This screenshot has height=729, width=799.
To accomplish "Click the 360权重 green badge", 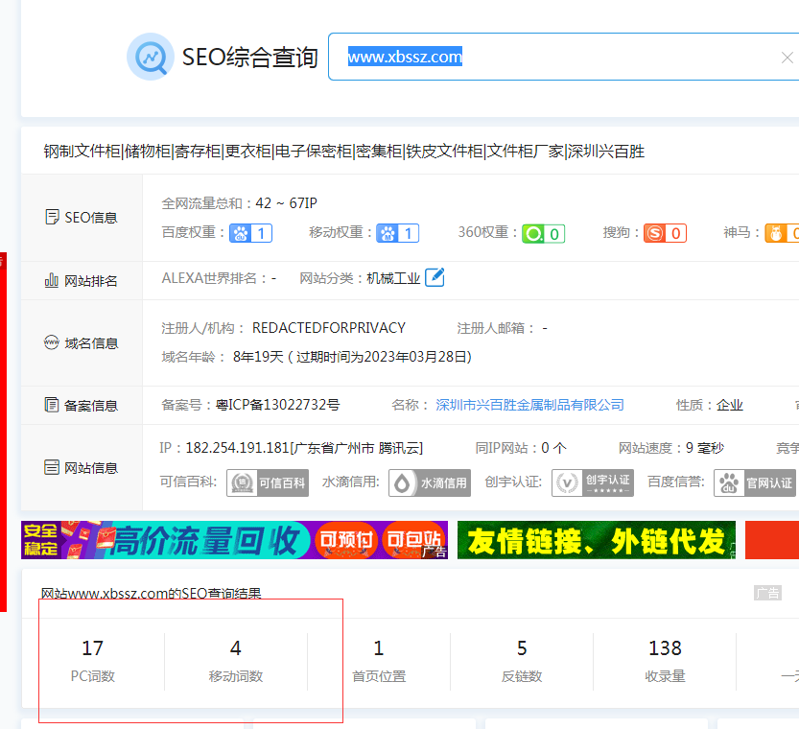I will point(544,234).
